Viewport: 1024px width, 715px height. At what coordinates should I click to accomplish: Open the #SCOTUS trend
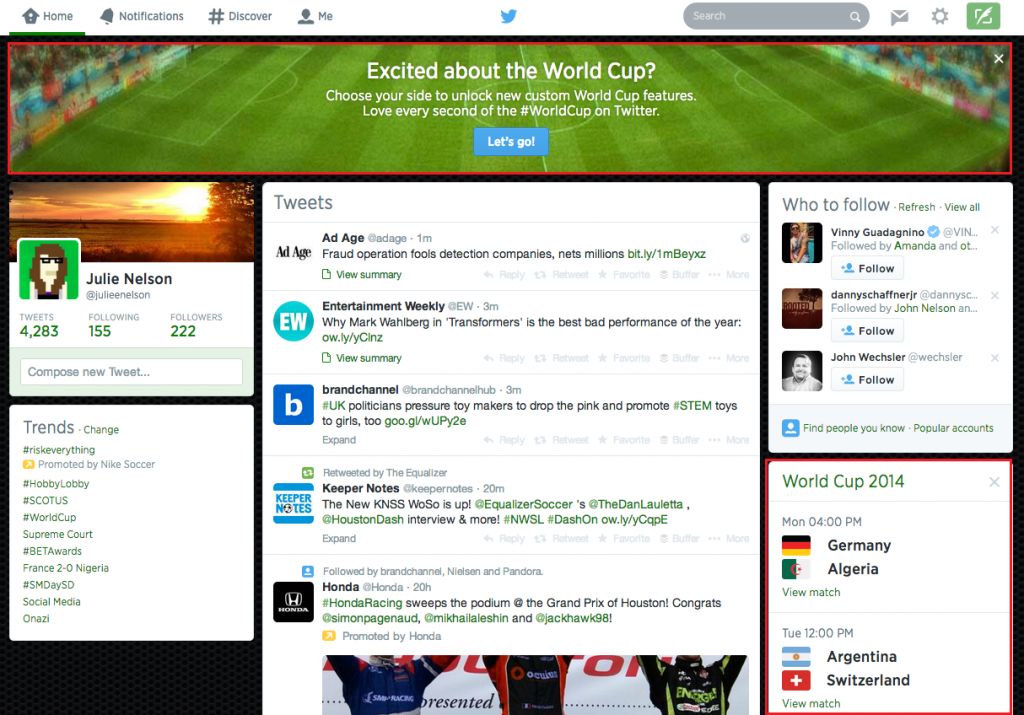click(45, 501)
